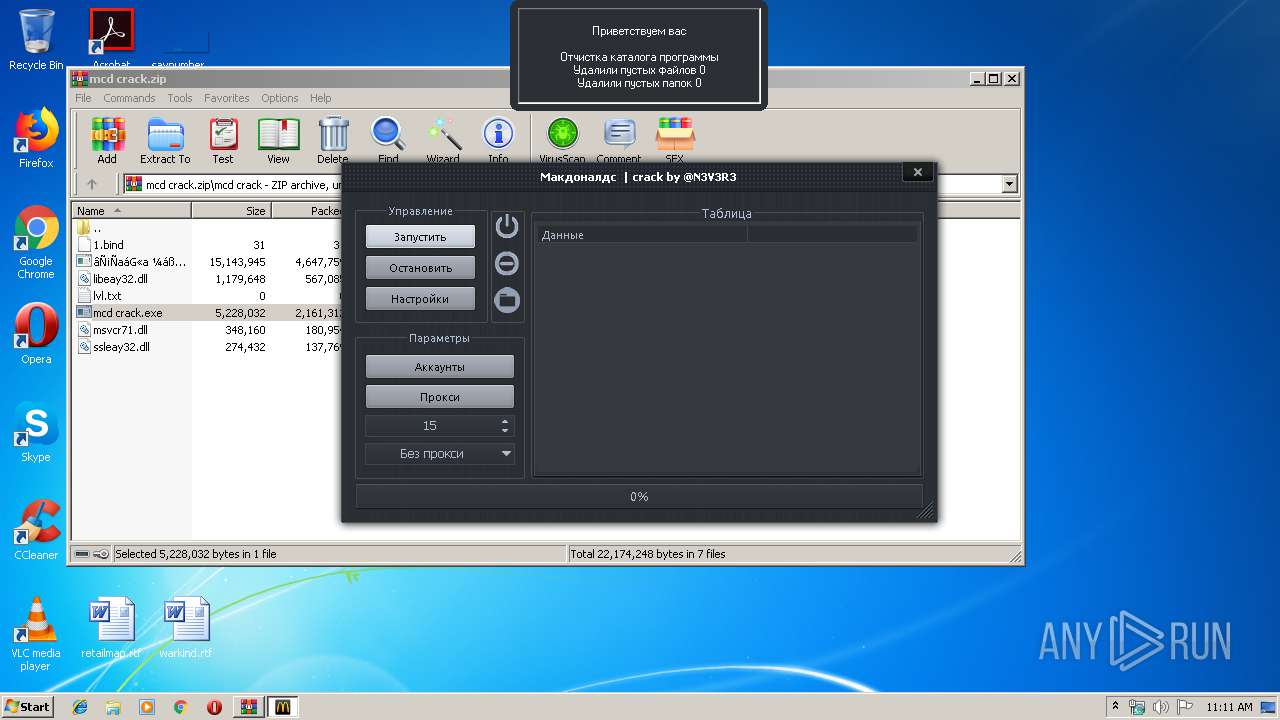Close the Макдоналдс crack window
The height and width of the screenshot is (720, 1280).
918,172
